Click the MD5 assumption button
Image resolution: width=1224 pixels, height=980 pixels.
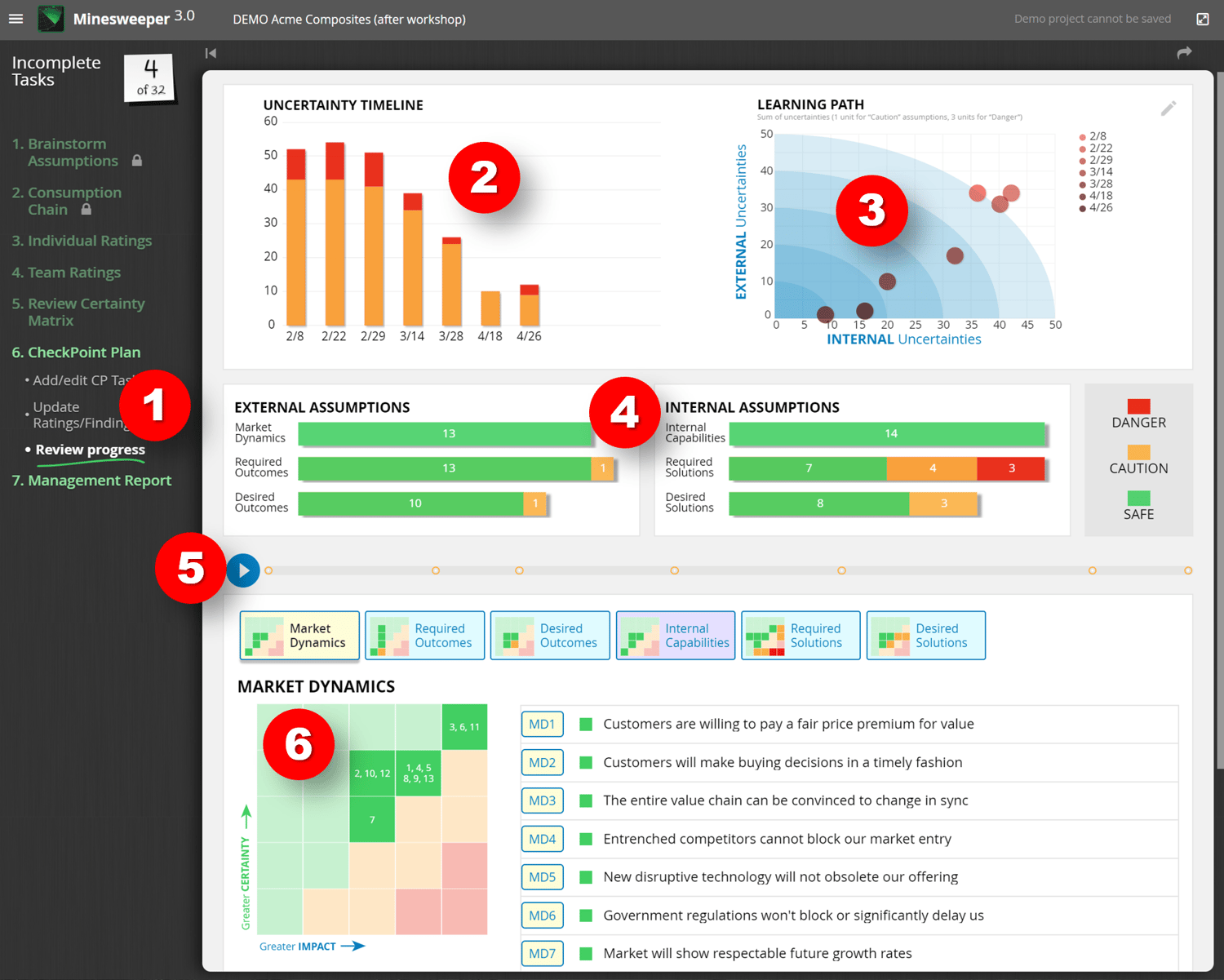[x=542, y=877]
